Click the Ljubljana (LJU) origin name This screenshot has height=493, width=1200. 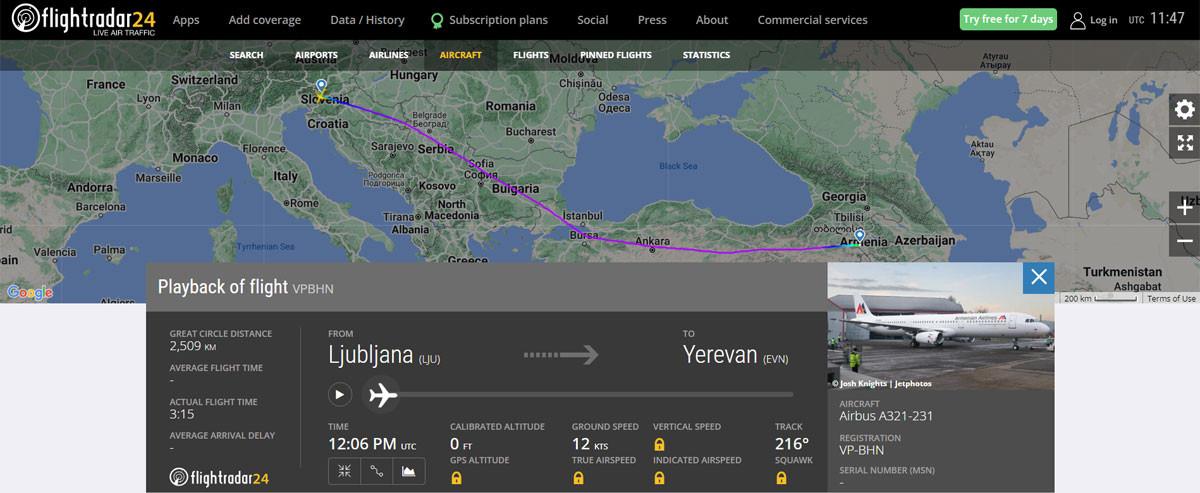tap(384, 355)
